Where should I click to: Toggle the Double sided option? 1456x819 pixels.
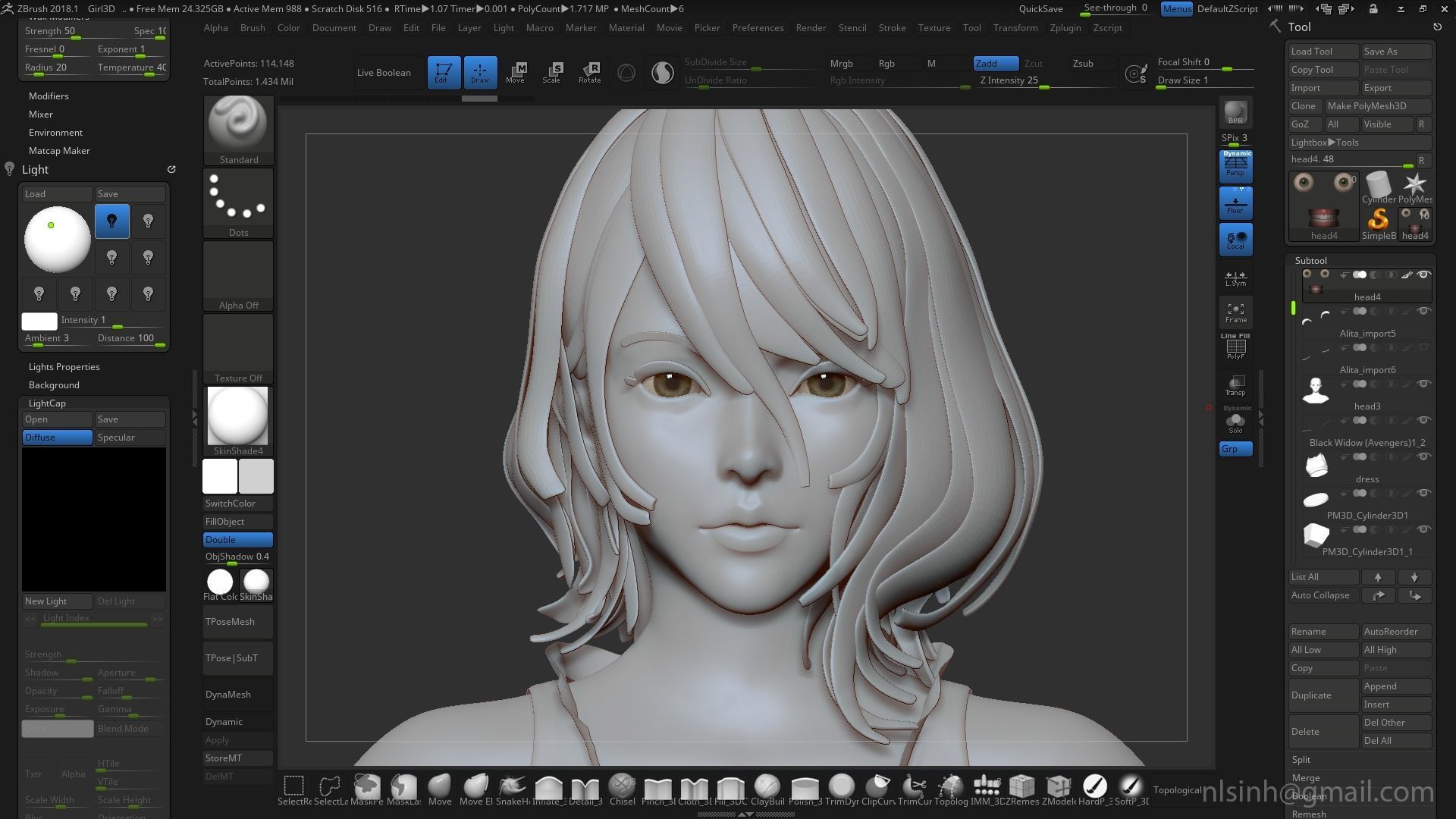point(238,540)
